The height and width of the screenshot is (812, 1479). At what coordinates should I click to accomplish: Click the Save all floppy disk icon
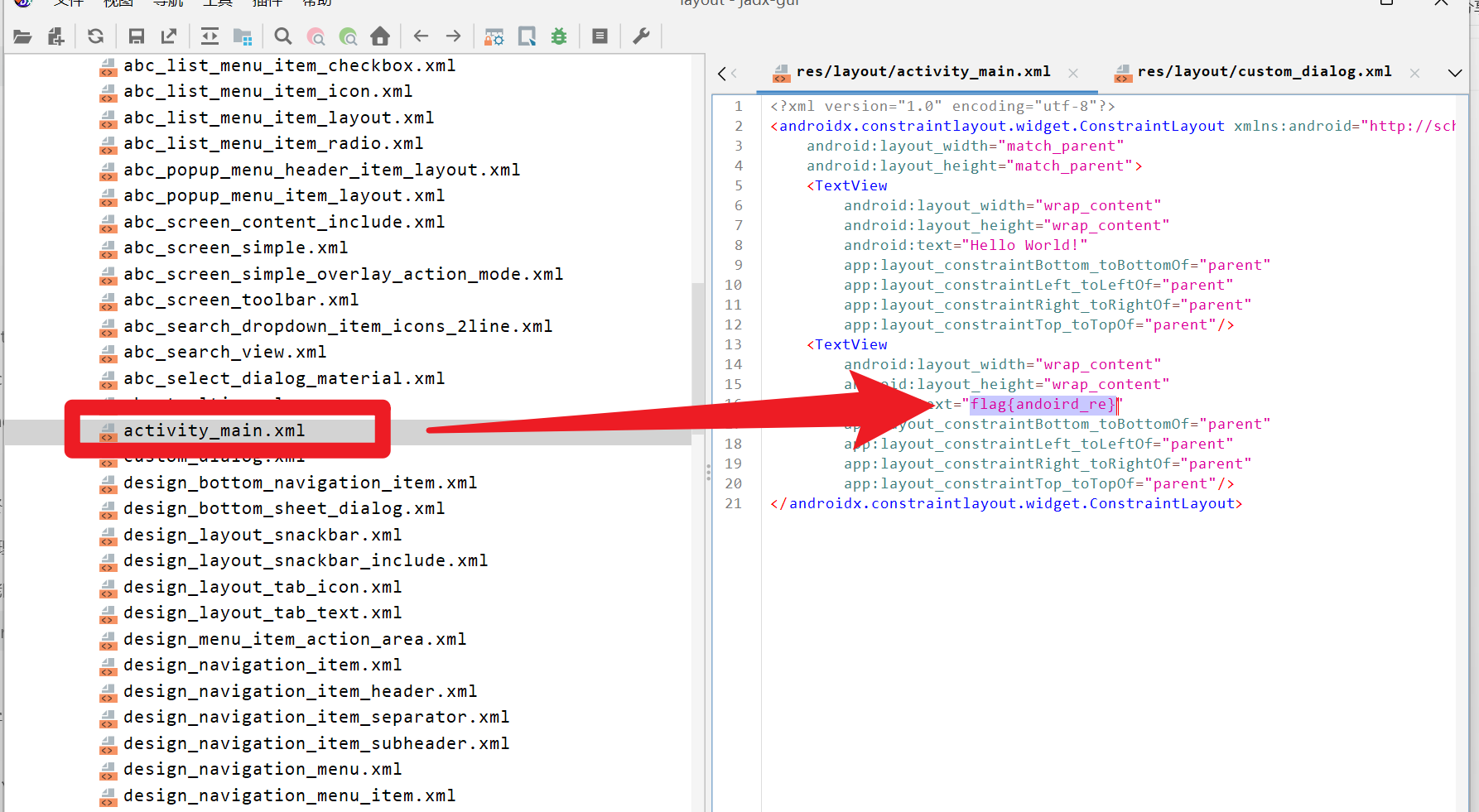point(137,36)
